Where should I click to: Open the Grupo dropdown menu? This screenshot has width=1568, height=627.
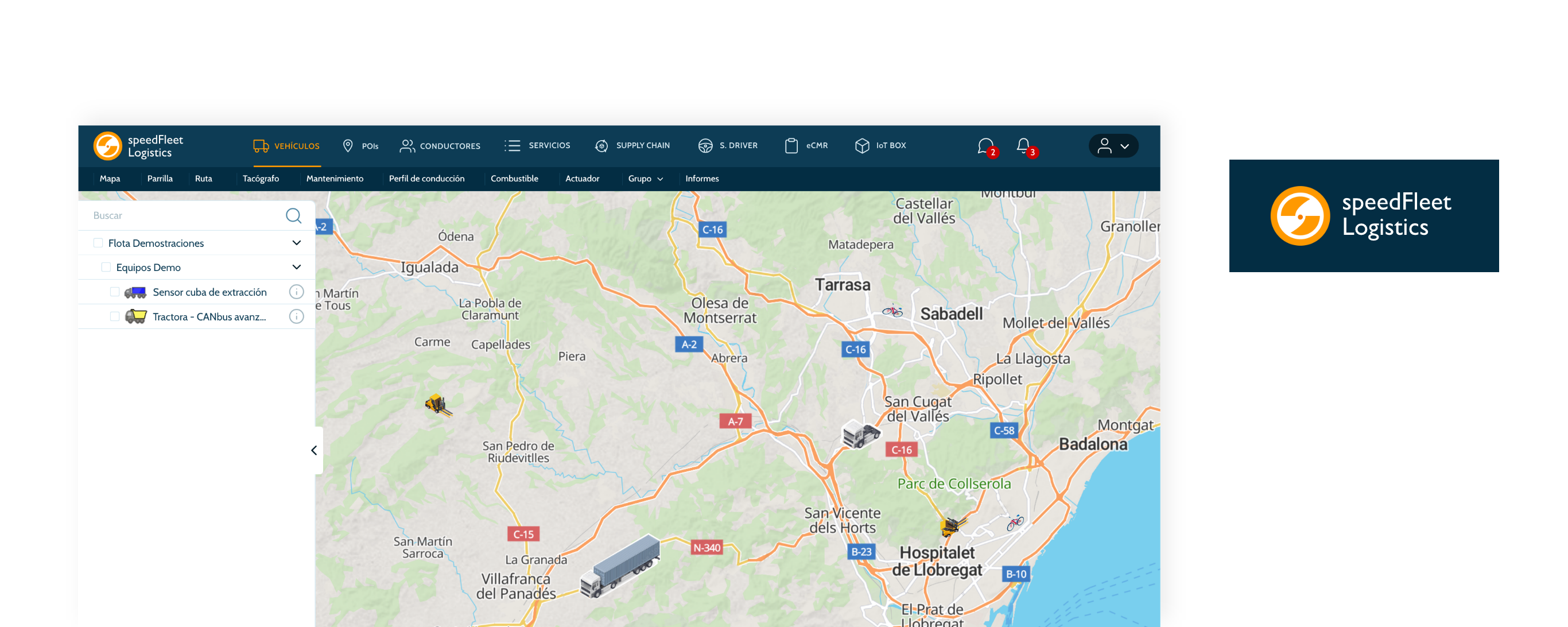tap(645, 178)
